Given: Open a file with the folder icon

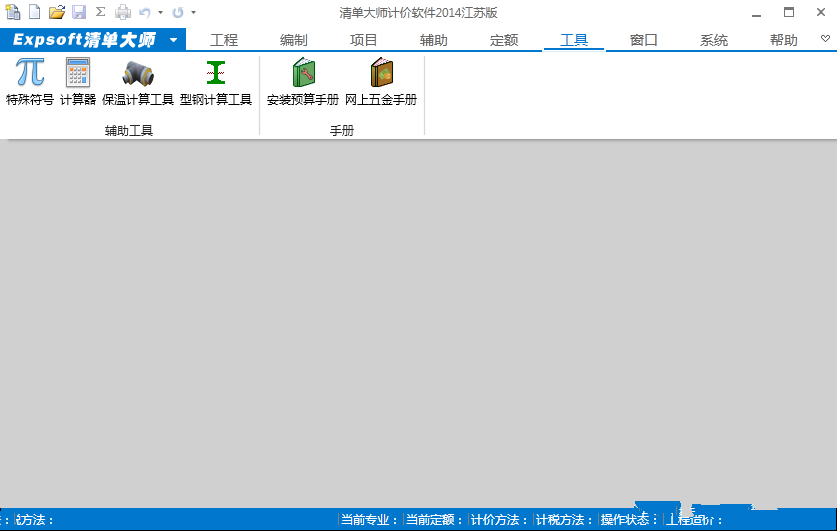Looking at the screenshot, I should pyautogui.click(x=57, y=12).
